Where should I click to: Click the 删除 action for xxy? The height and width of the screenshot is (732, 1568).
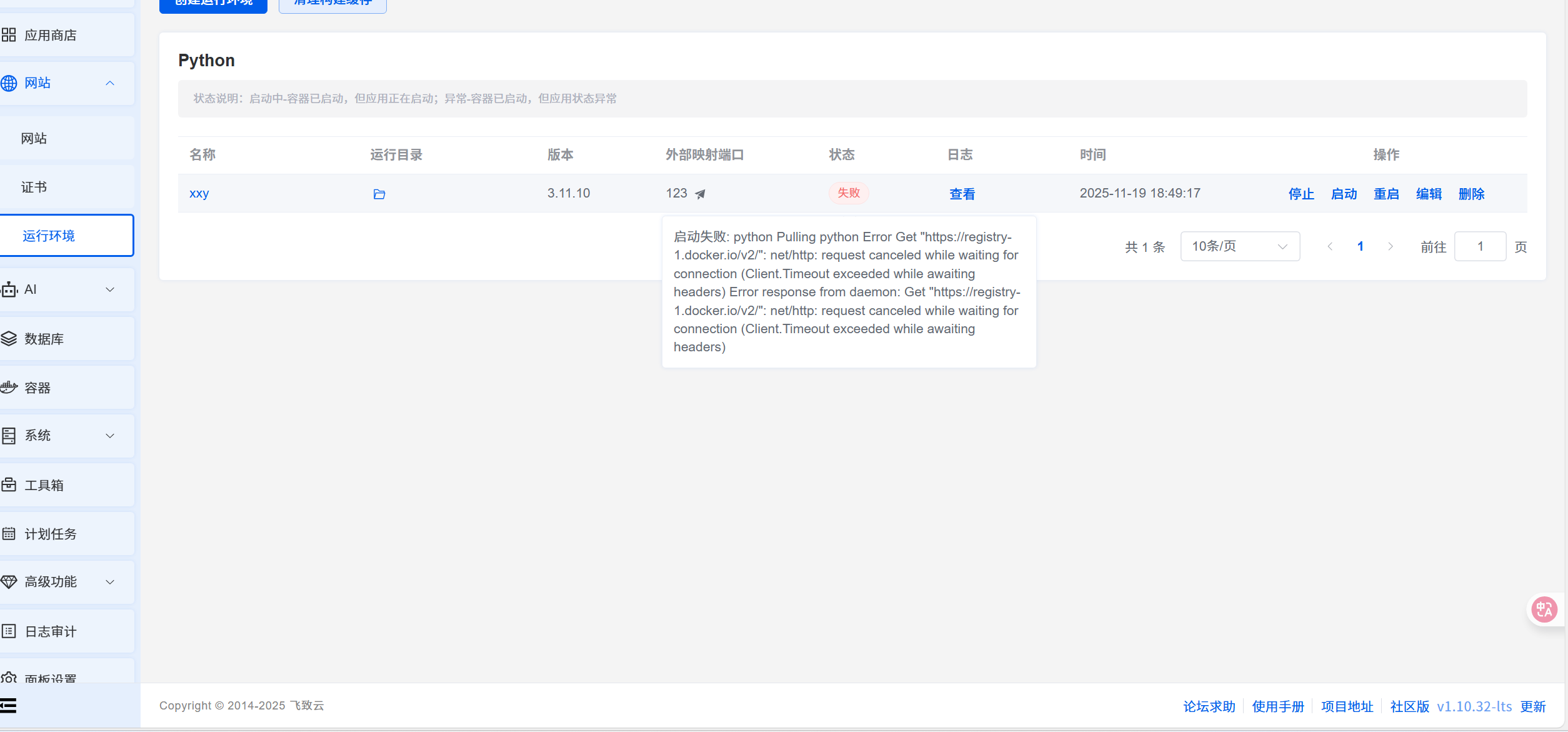pyautogui.click(x=1471, y=194)
